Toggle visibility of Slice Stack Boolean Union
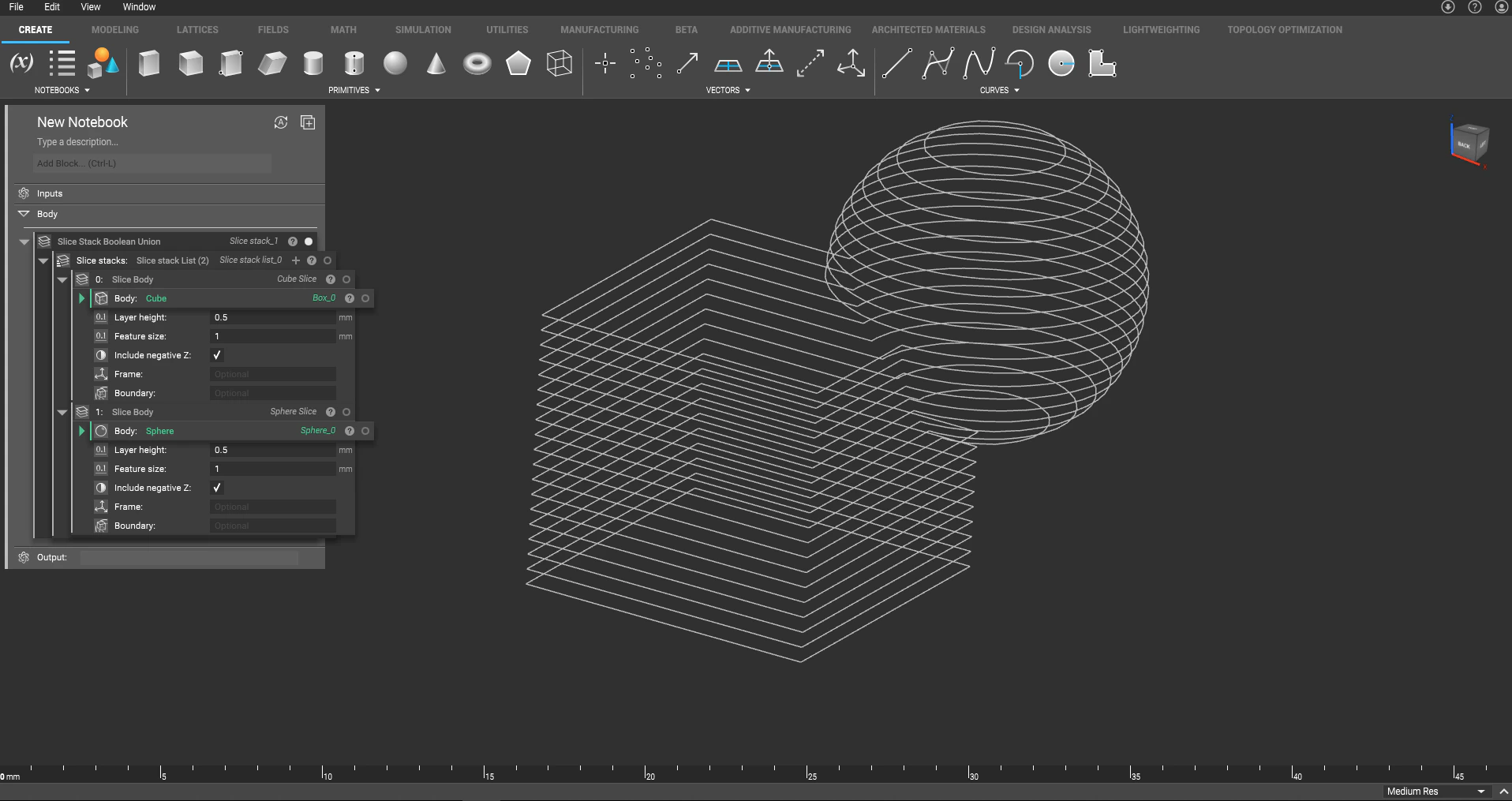 click(307, 241)
